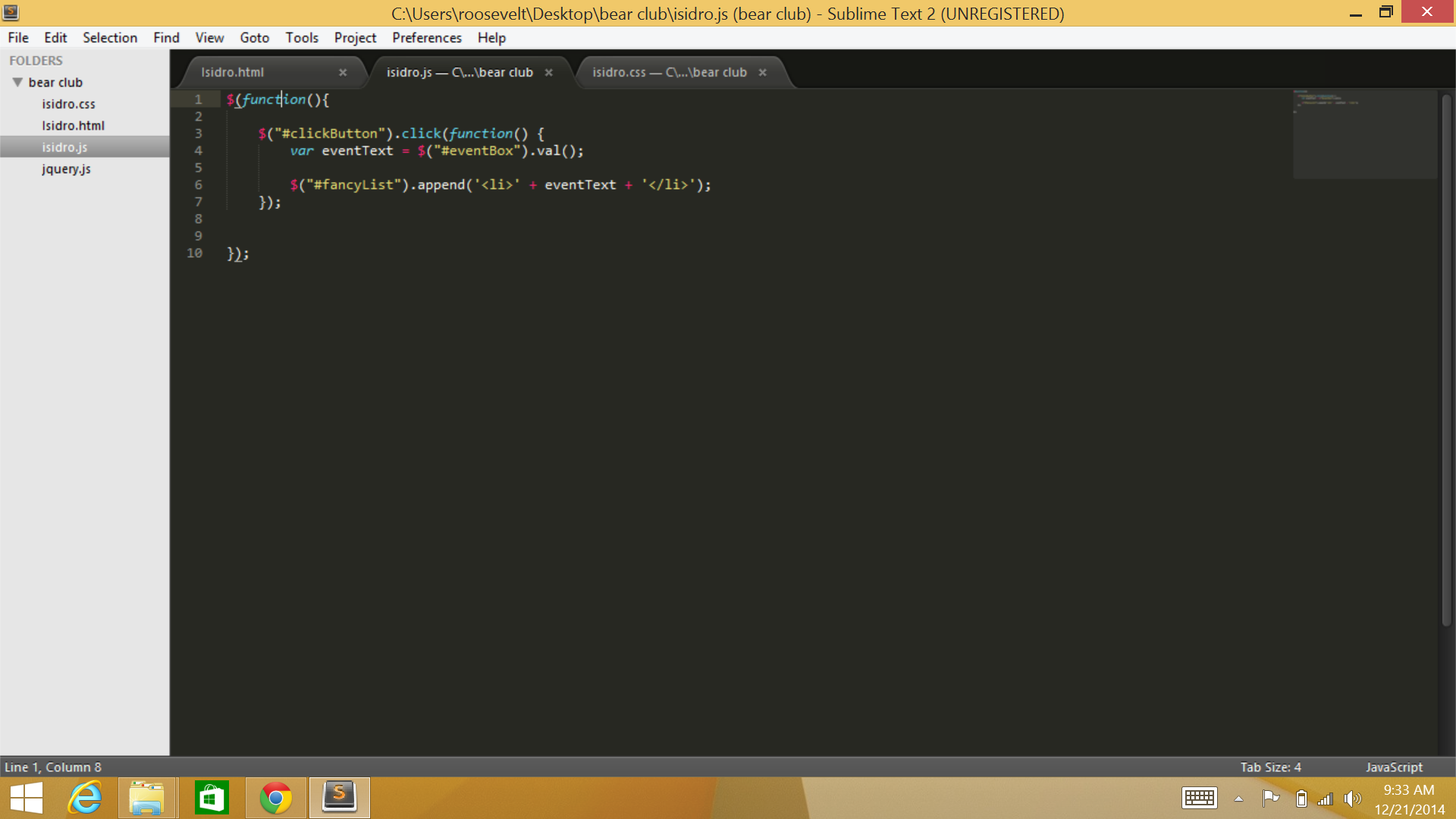Close the isidro.js tab
The image size is (1456, 819).
pos(548,73)
